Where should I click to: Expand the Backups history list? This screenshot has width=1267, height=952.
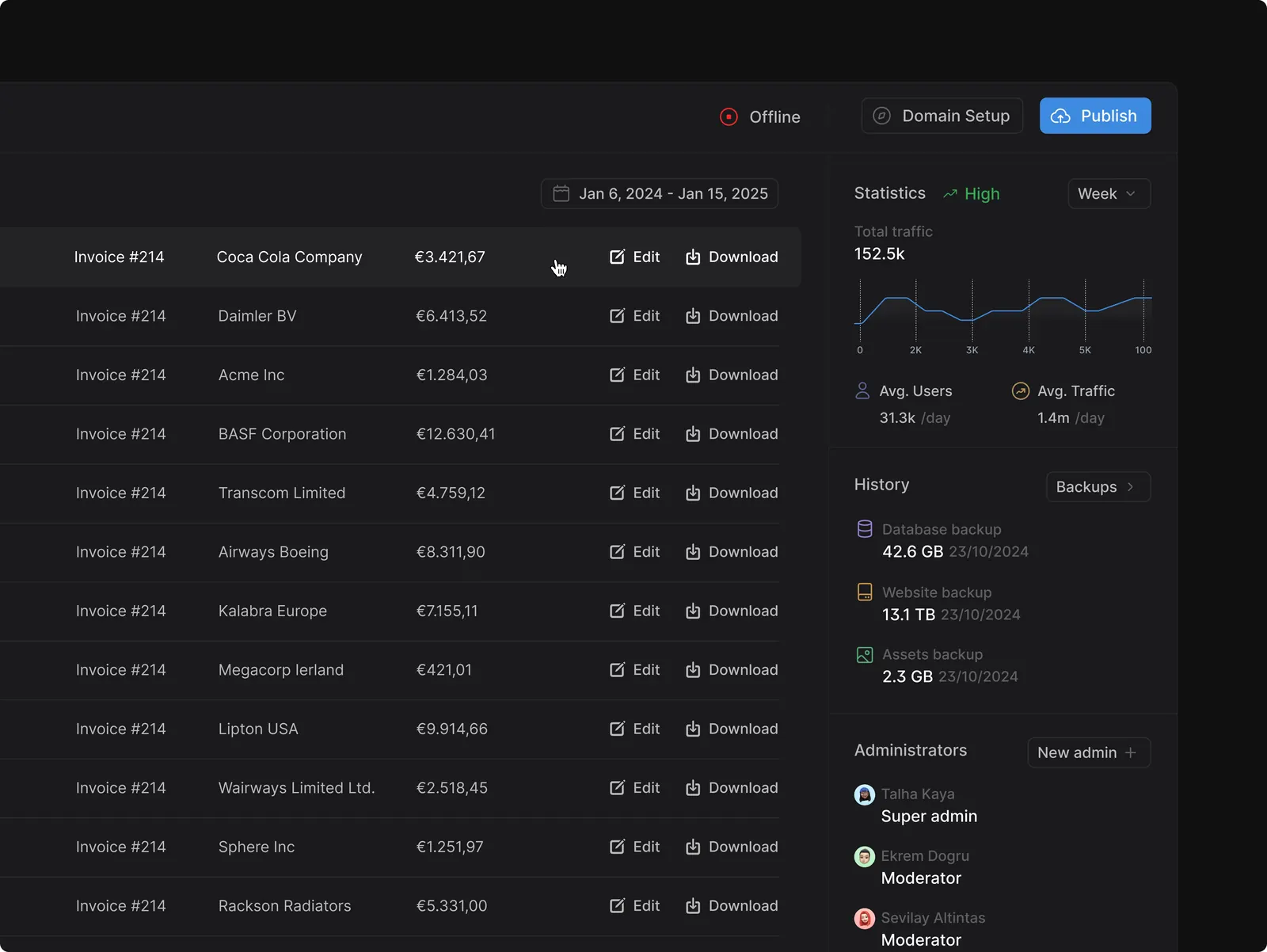pyautogui.click(x=1098, y=486)
